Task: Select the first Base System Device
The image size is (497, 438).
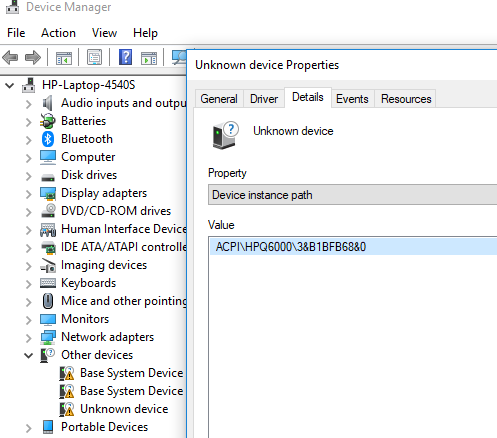Action: pos(132,373)
